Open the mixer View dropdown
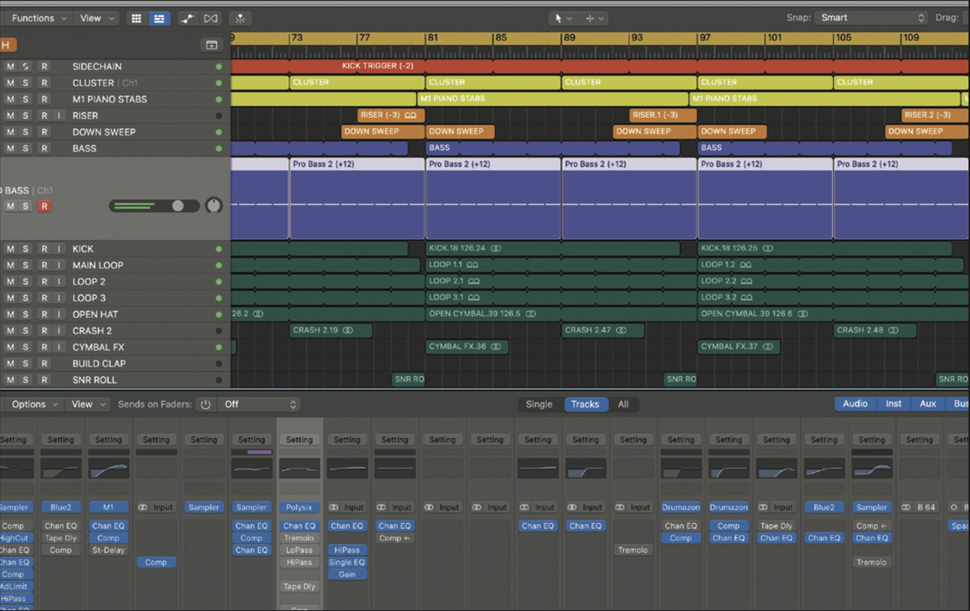 click(x=88, y=404)
